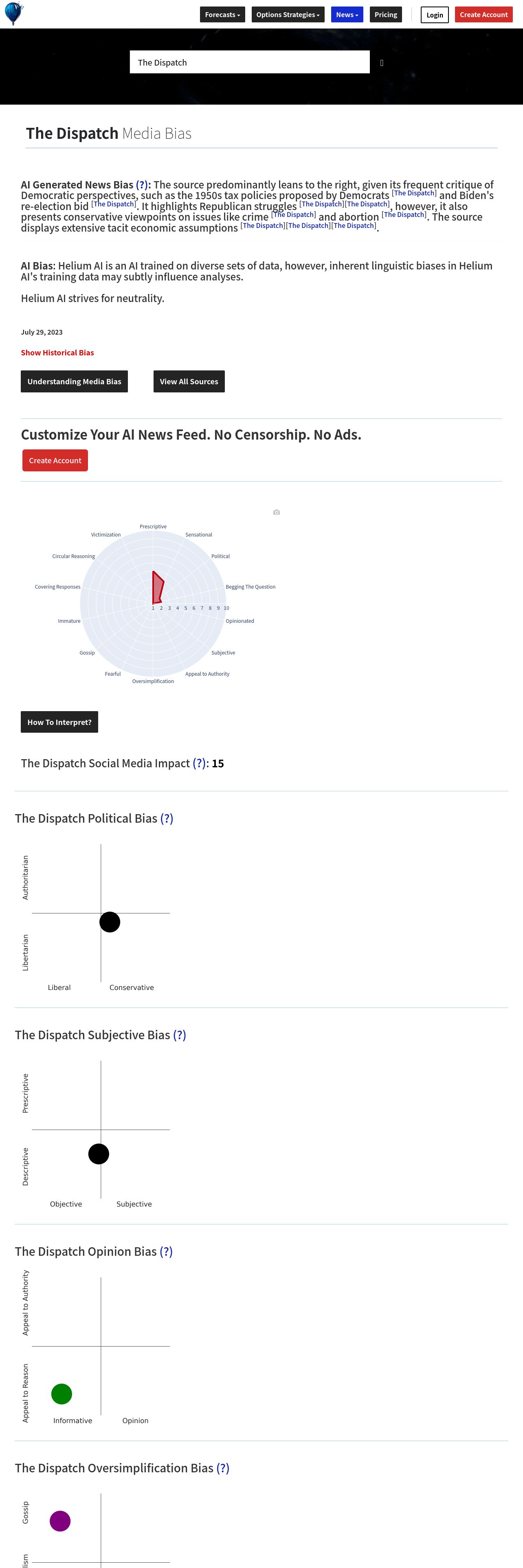Open the Social Media Impact help (?)

(x=199, y=763)
